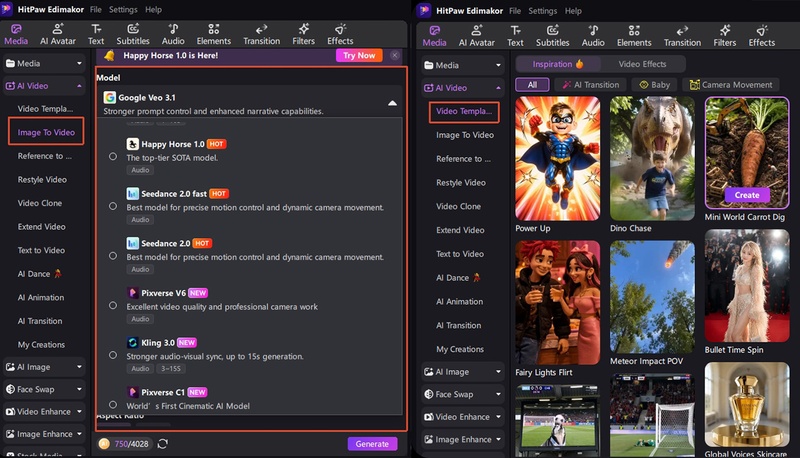
Task: Click the notification bell icon in banner
Action: 109,55
